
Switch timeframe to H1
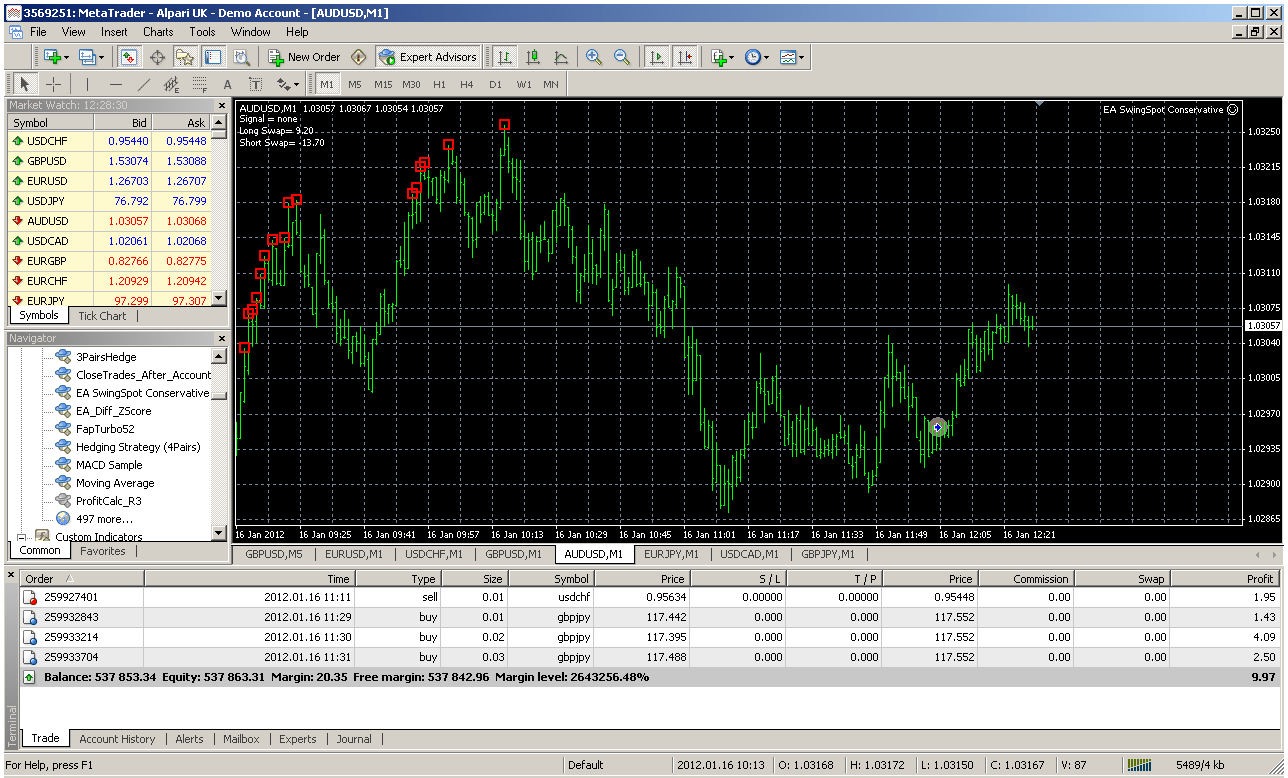pyautogui.click(x=439, y=84)
